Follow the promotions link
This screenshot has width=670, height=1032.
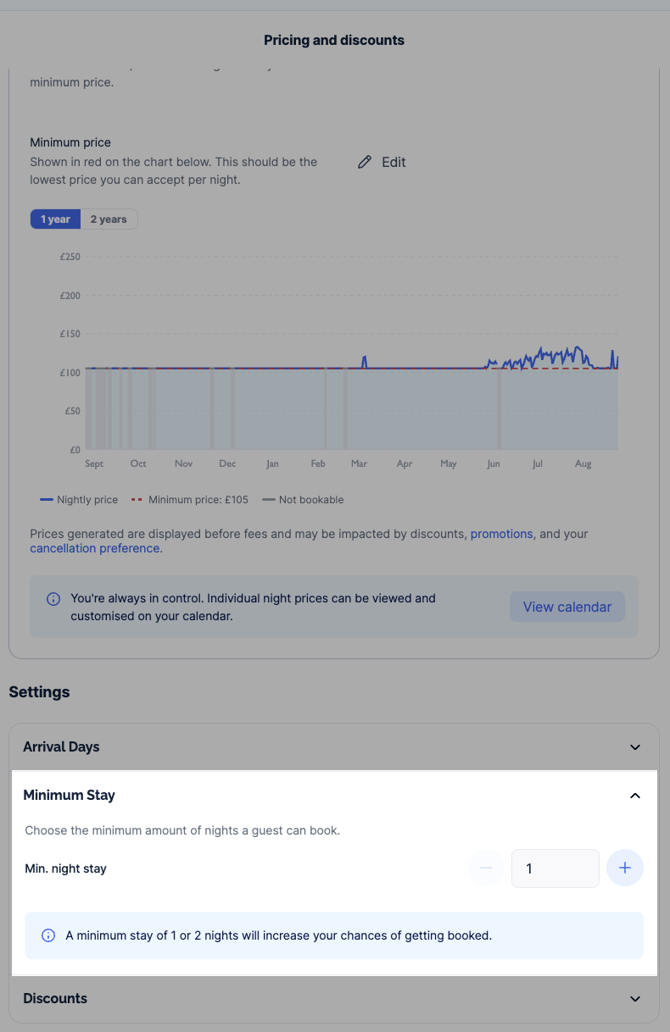click(502, 534)
